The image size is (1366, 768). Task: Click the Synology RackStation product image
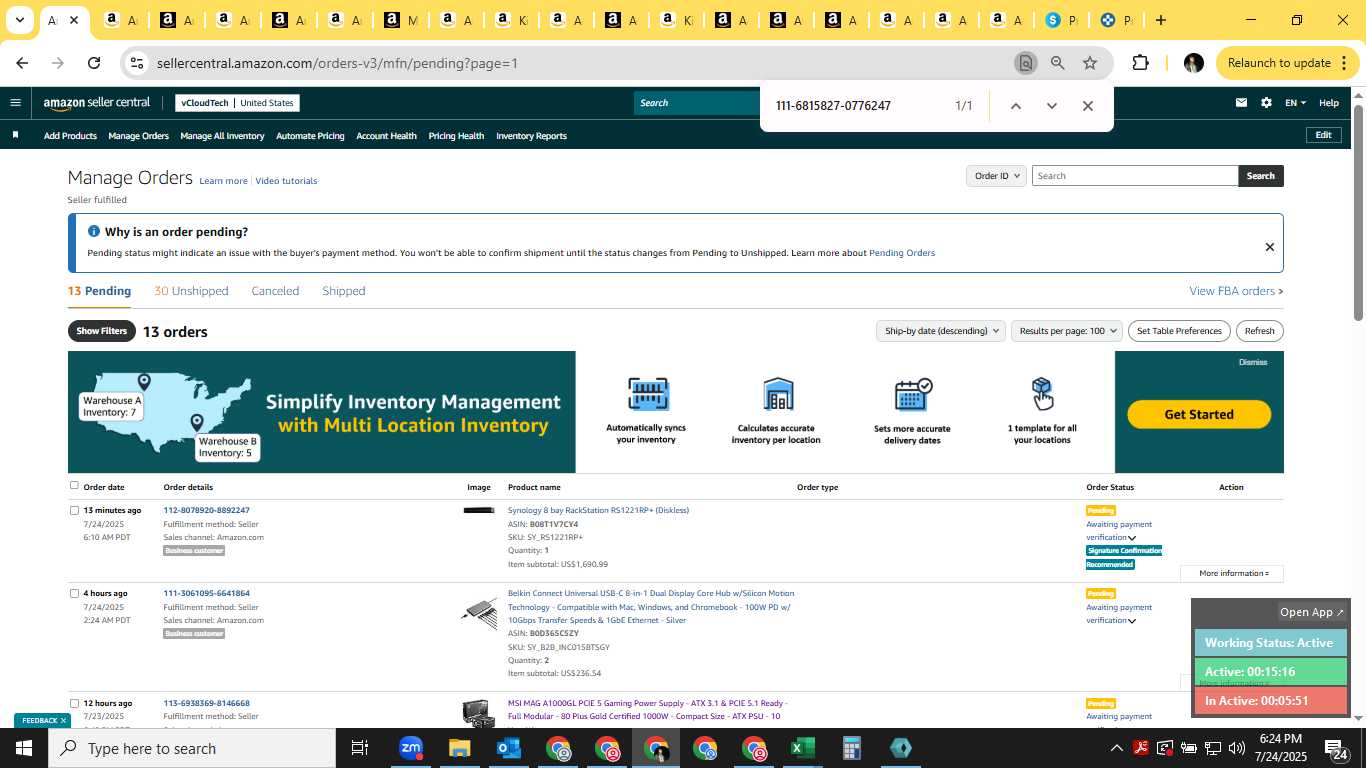click(479, 511)
